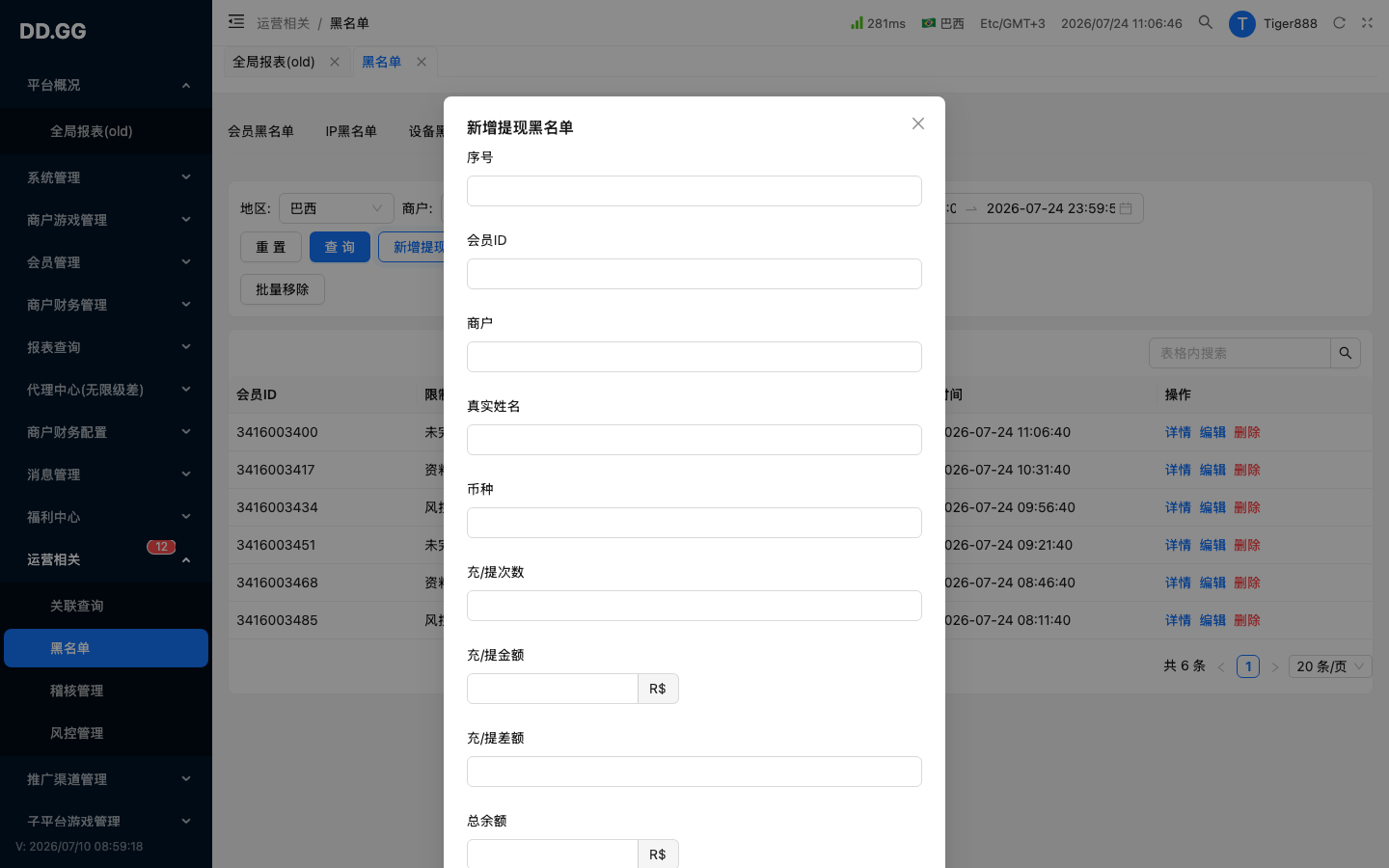
Task: Click the 充/提差额 input field
Action: pyautogui.click(x=694, y=772)
